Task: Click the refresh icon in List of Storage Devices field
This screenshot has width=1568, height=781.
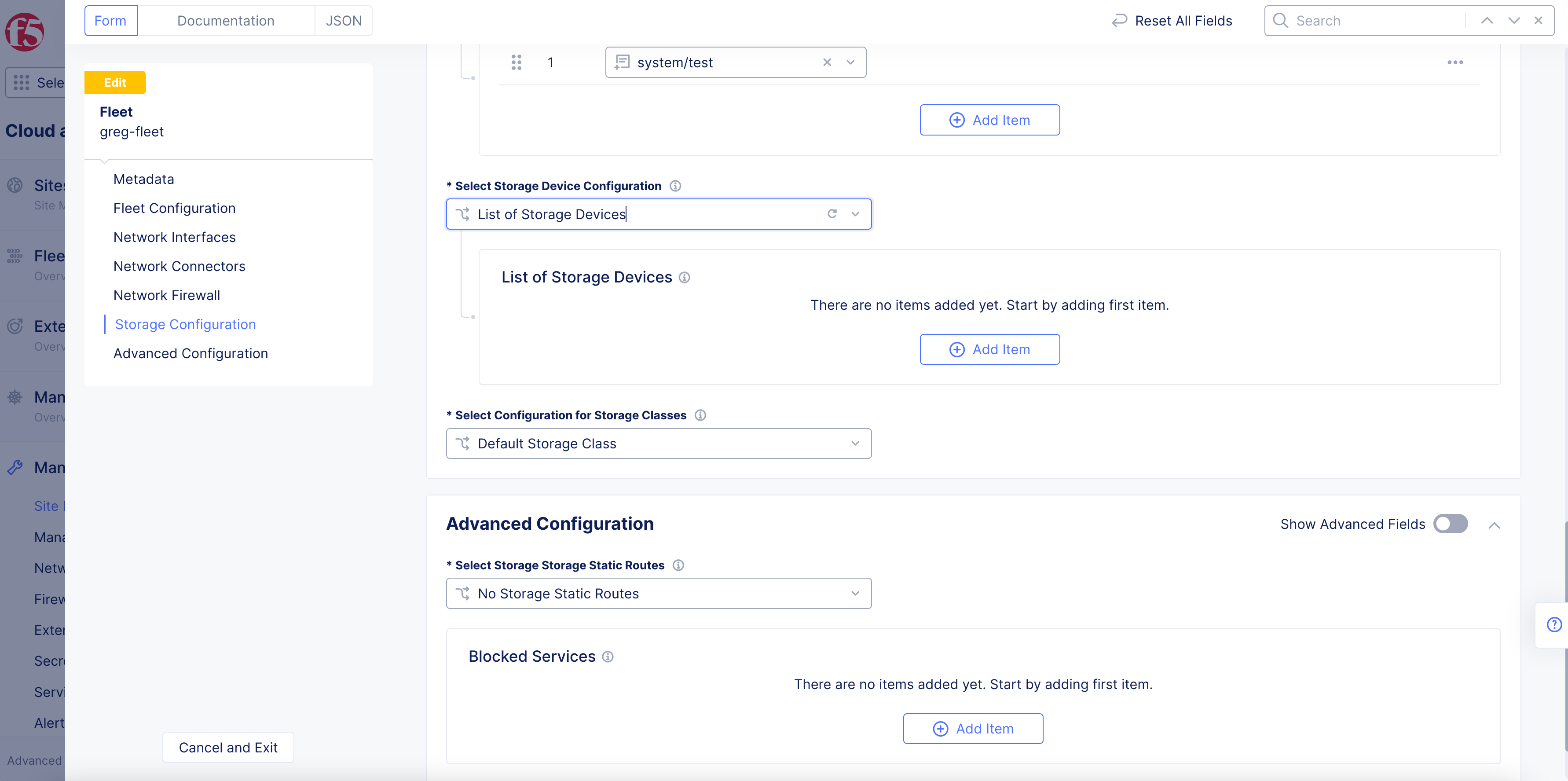Action: click(832, 214)
